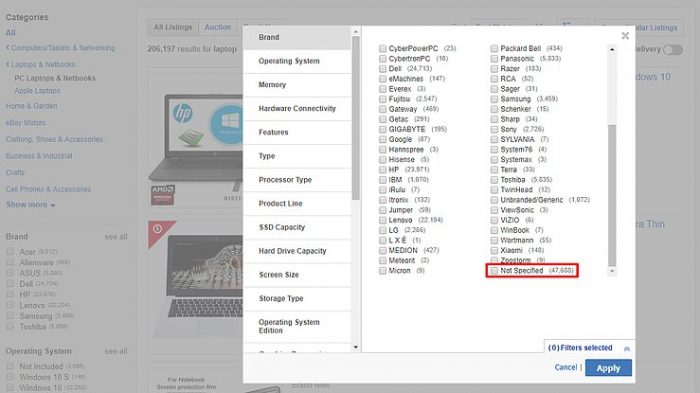The height and width of the screenshot is (393, 700).
Task: Click the down arrow of filter category scrollbar
Action: (x=355, y=347)
